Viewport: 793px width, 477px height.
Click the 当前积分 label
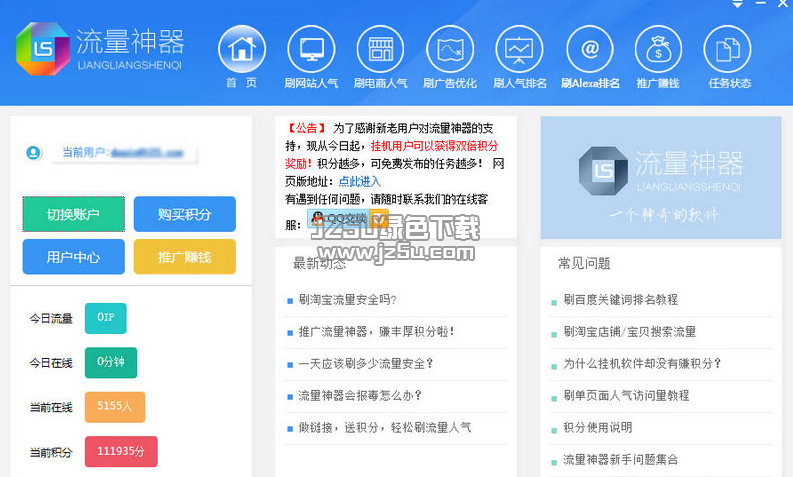[x=51, y=452]
